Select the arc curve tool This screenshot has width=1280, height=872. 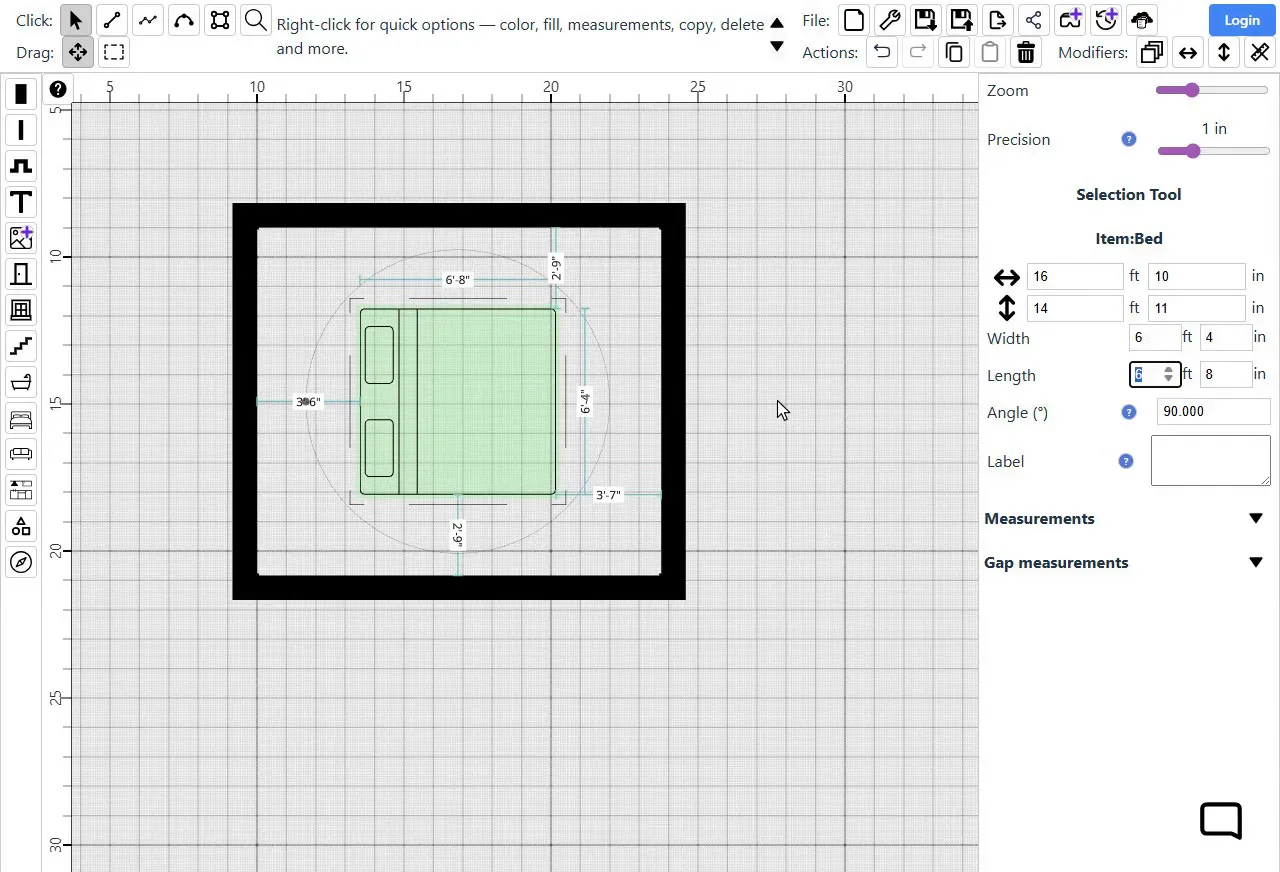[184, 20]
